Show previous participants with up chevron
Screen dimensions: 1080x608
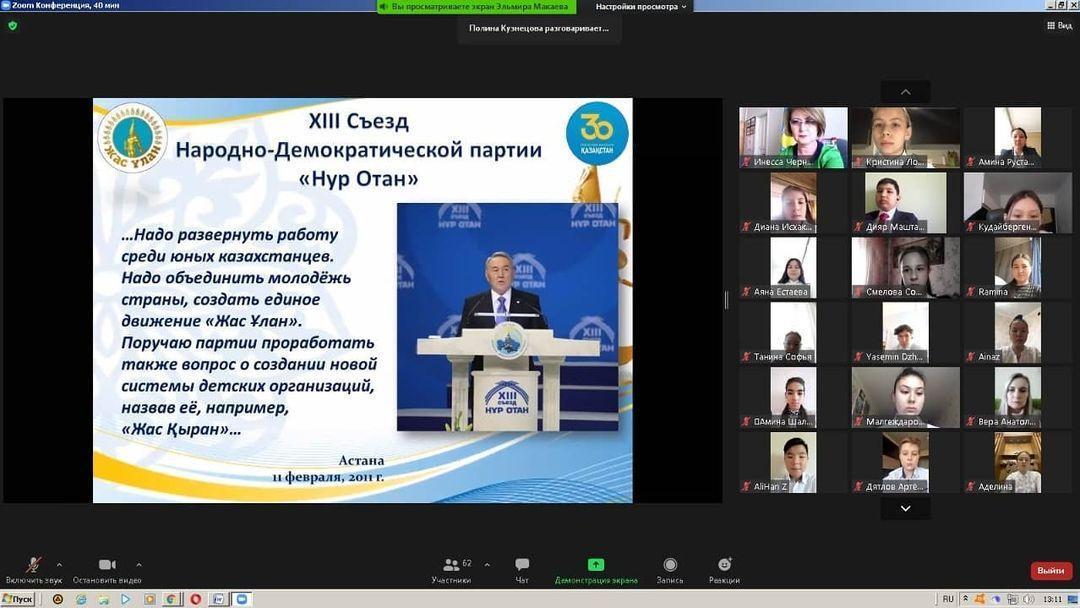(906, 92)
